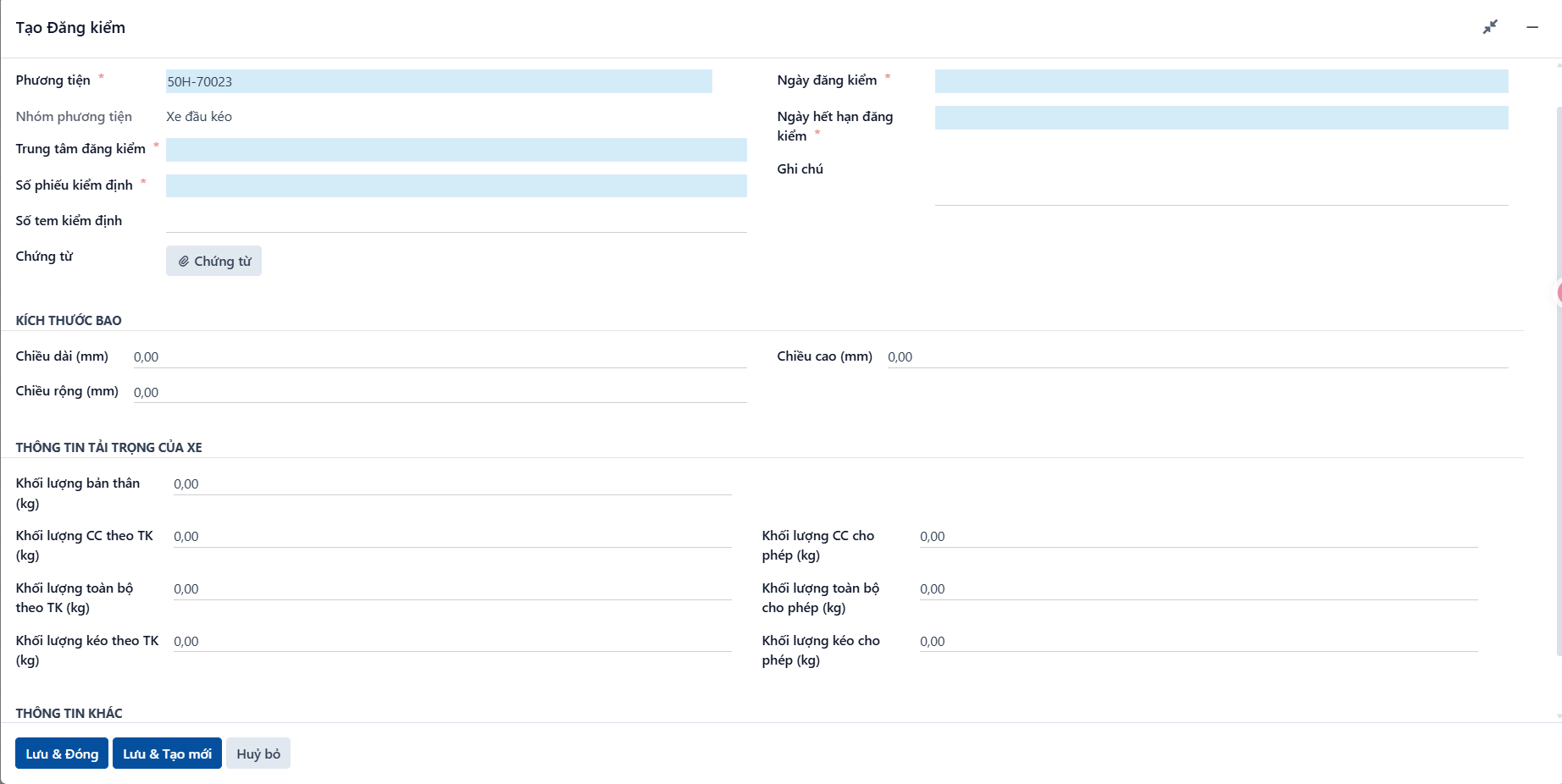Open the Phương tiện field with 50H-70023
This screenshot has width=1562, height=784.
439,81
